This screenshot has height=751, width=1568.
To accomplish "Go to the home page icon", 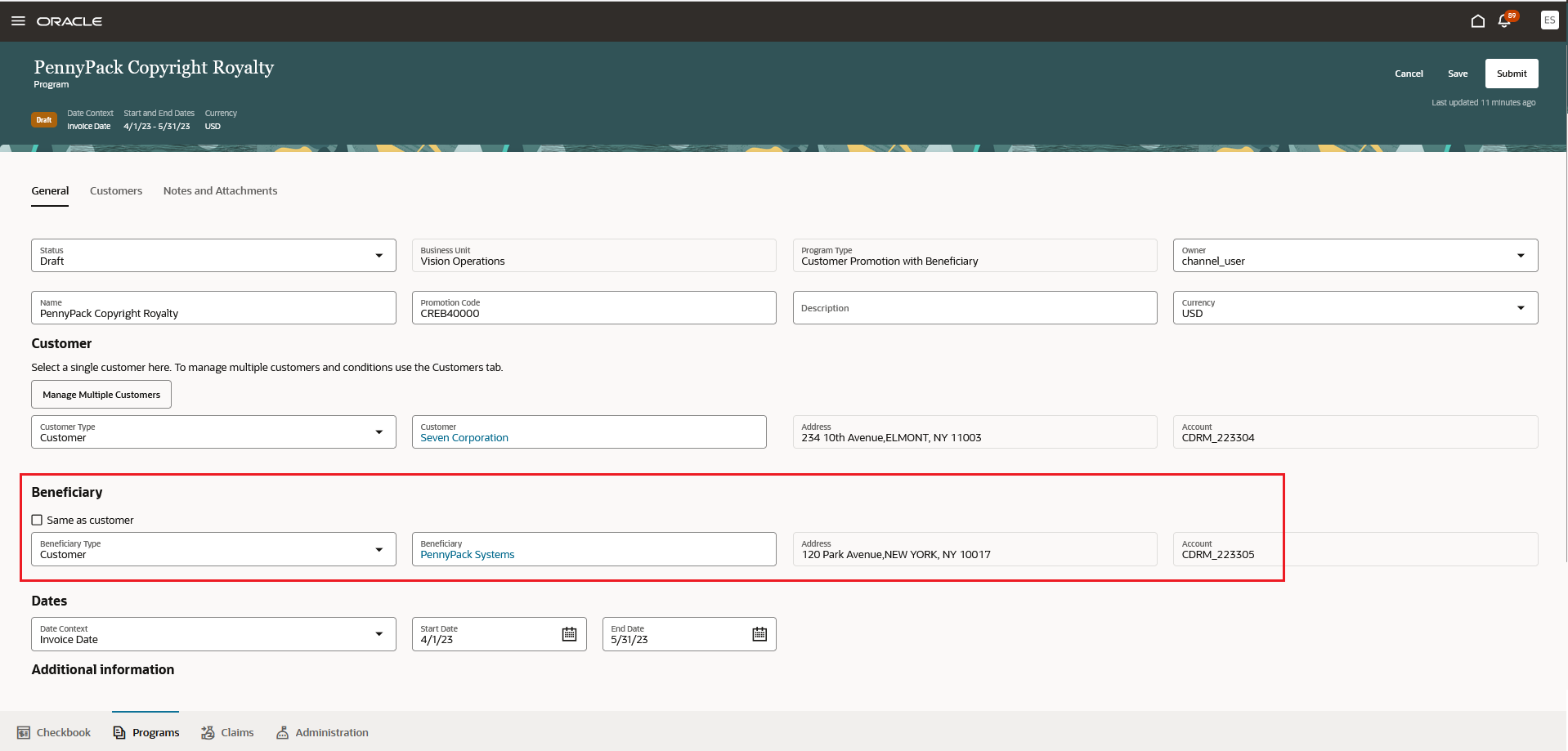I will (x=1477, y=20).
